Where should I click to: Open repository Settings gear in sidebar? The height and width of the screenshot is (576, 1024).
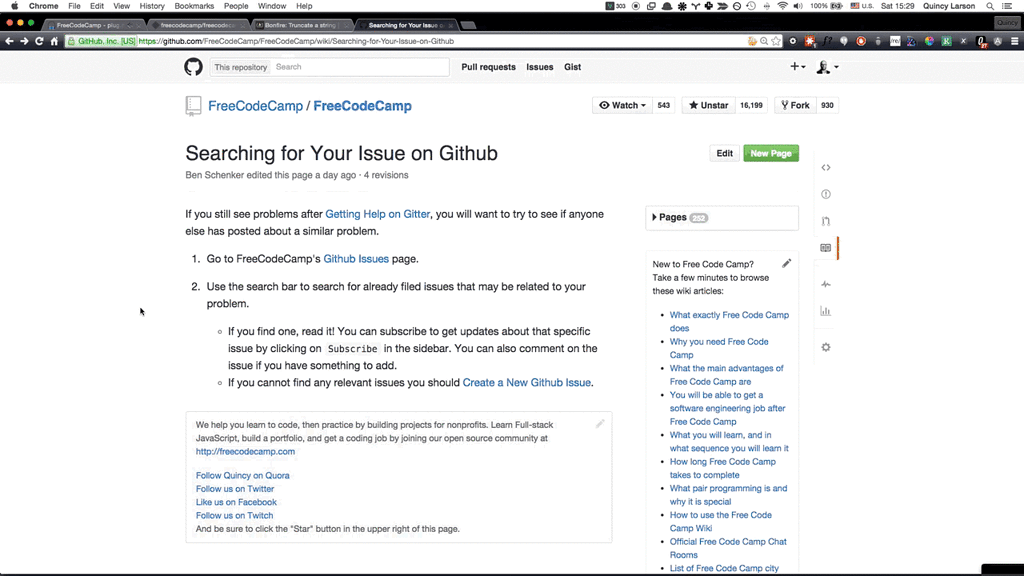826,347
